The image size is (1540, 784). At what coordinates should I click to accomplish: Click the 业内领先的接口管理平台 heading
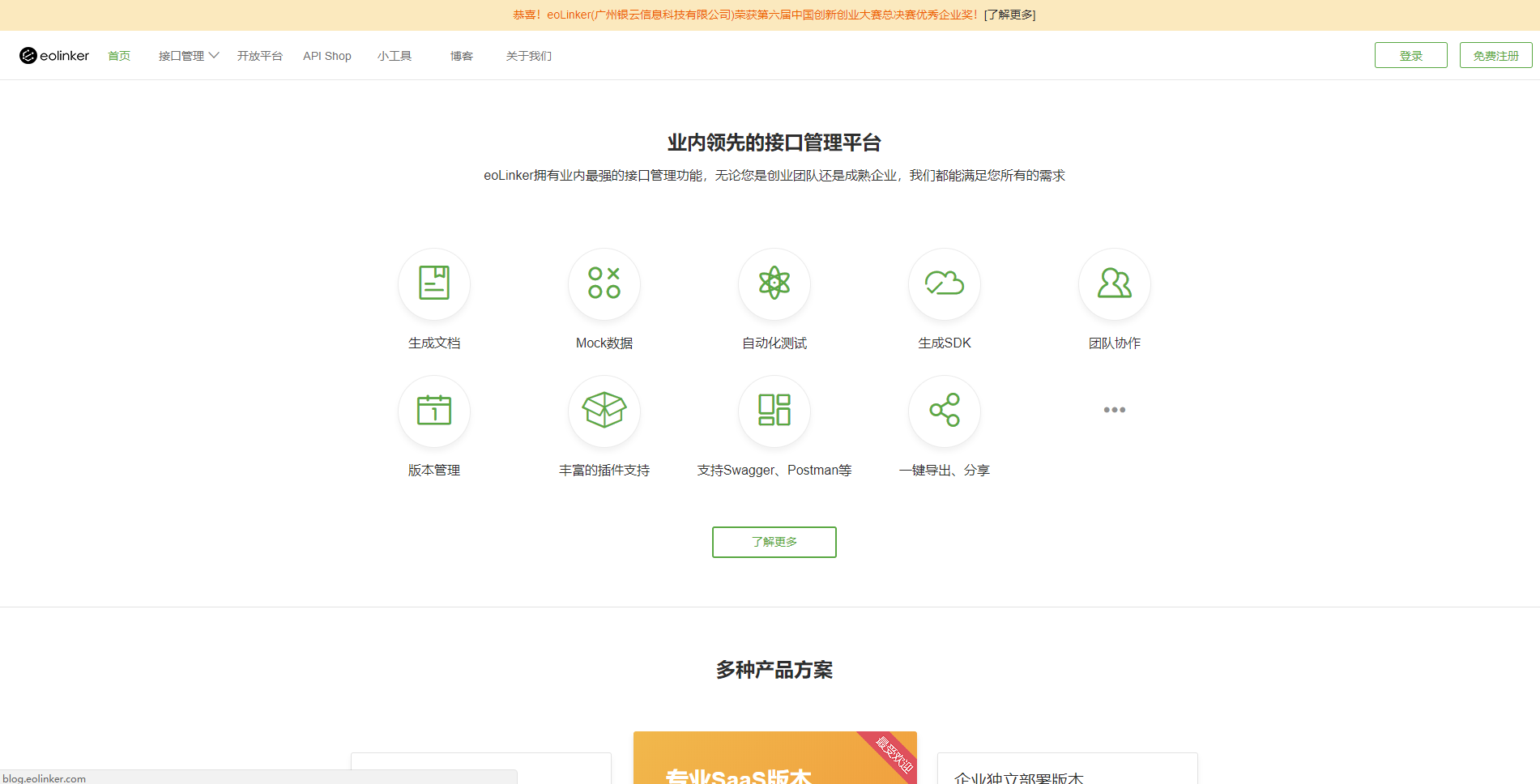click(x=774, y=143)
